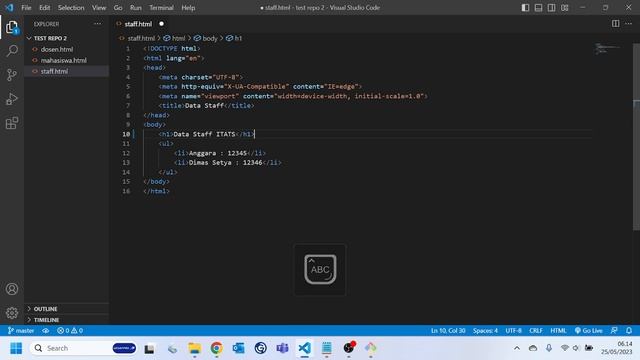This screenshot has width=640, height=360.
Task: Toggle the primary side bar layout icon
Action: coord(525,8)
